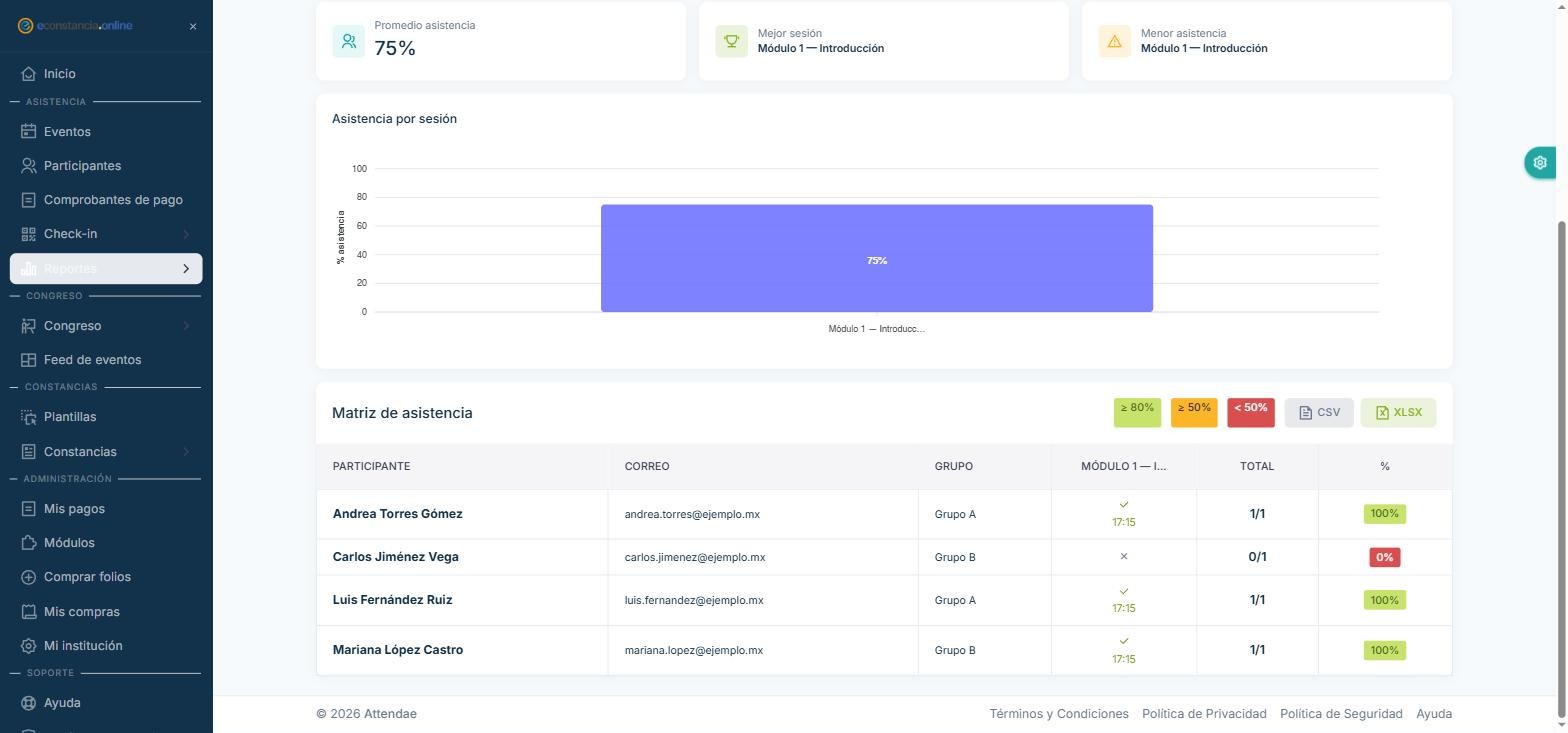Click the 75% bar in attendance chart

tap(877, 258)
